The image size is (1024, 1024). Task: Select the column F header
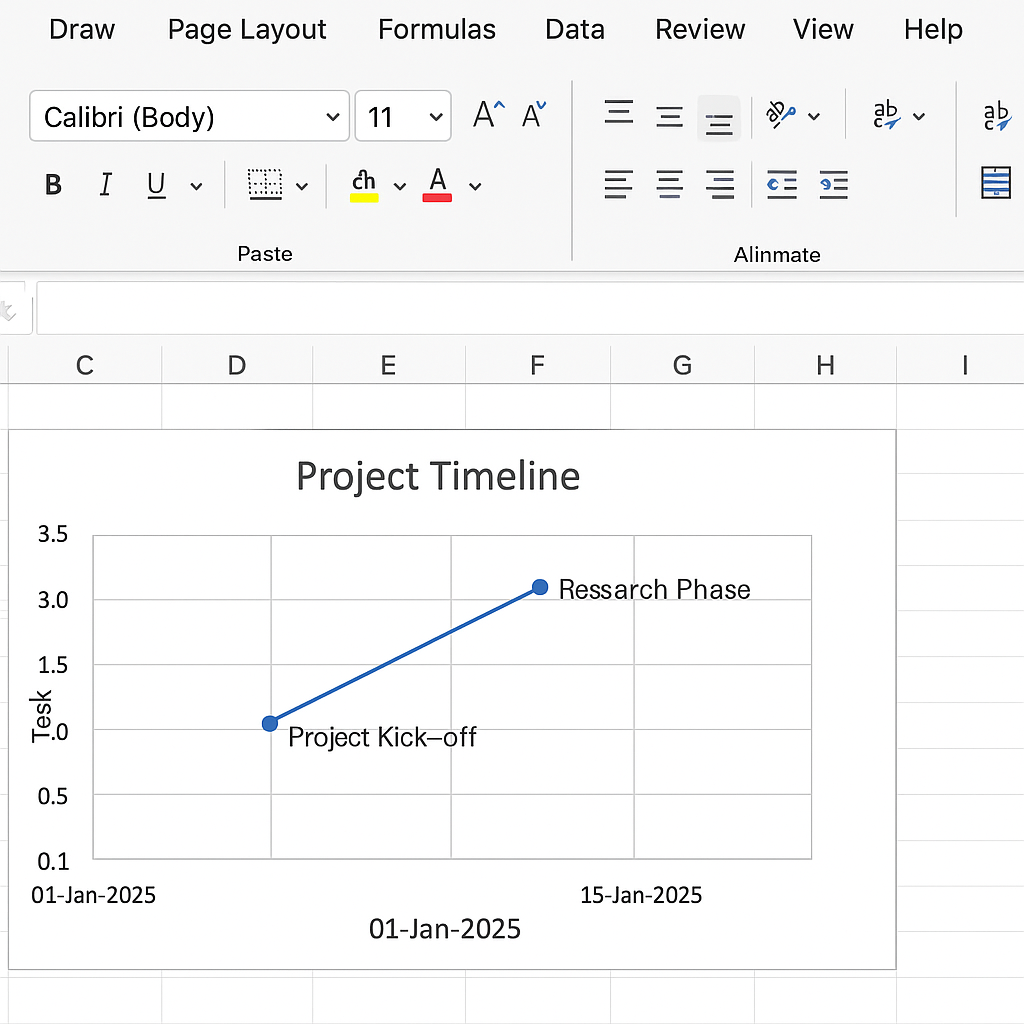(537, 366)
